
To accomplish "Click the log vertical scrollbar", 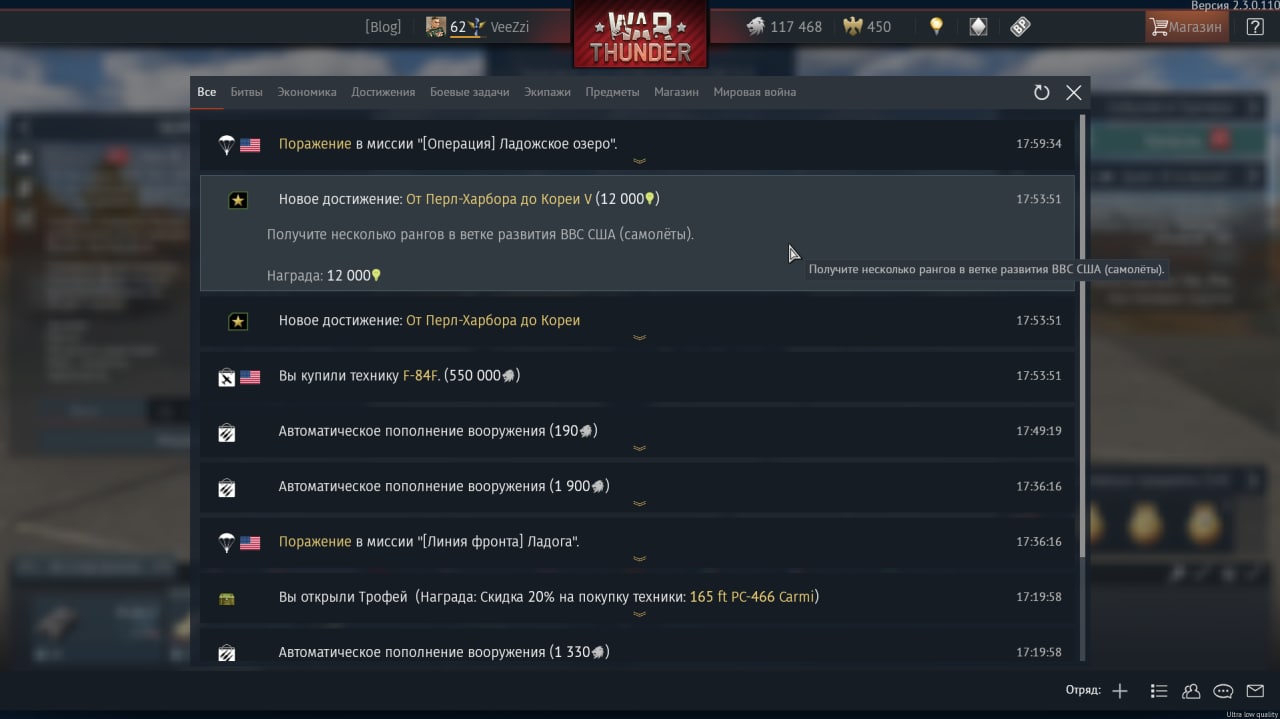I will point(1081,337).
